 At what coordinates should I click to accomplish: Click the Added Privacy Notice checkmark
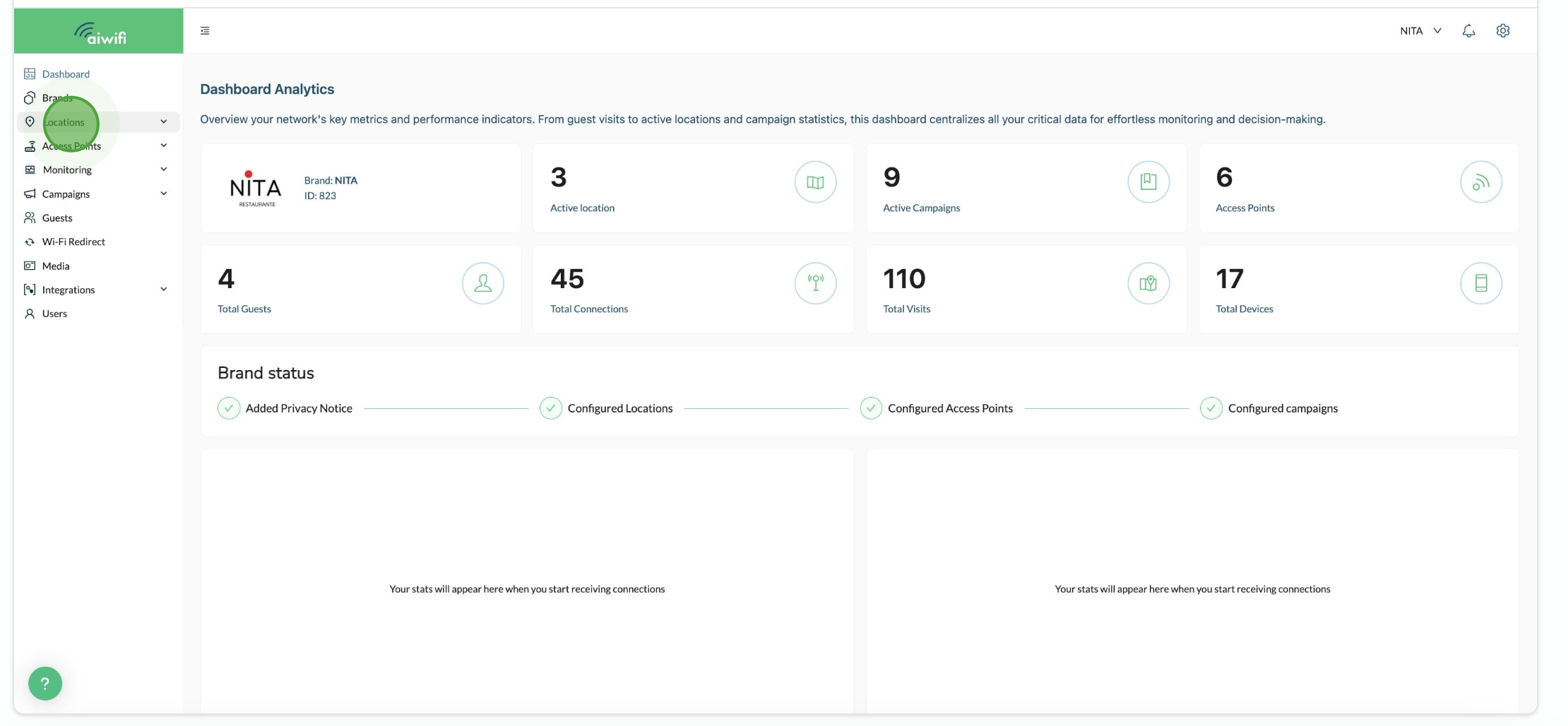pyautogui.click(x=229, y=408)
